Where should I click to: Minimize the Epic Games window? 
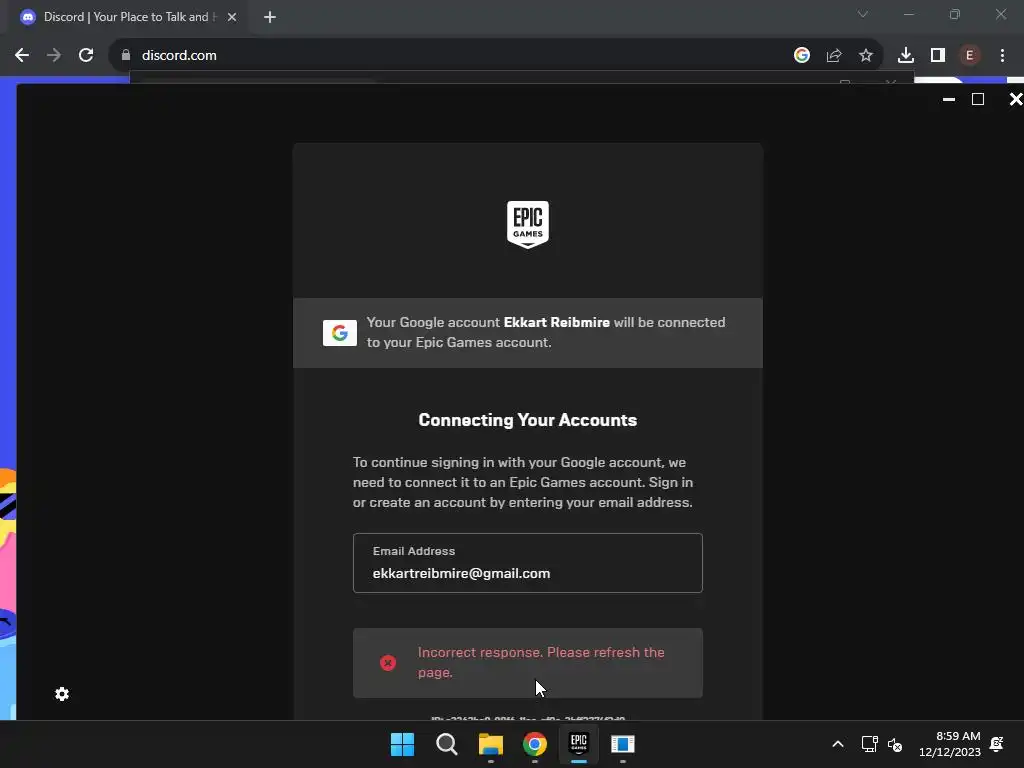pyautogui.click(x=949, y=99)
